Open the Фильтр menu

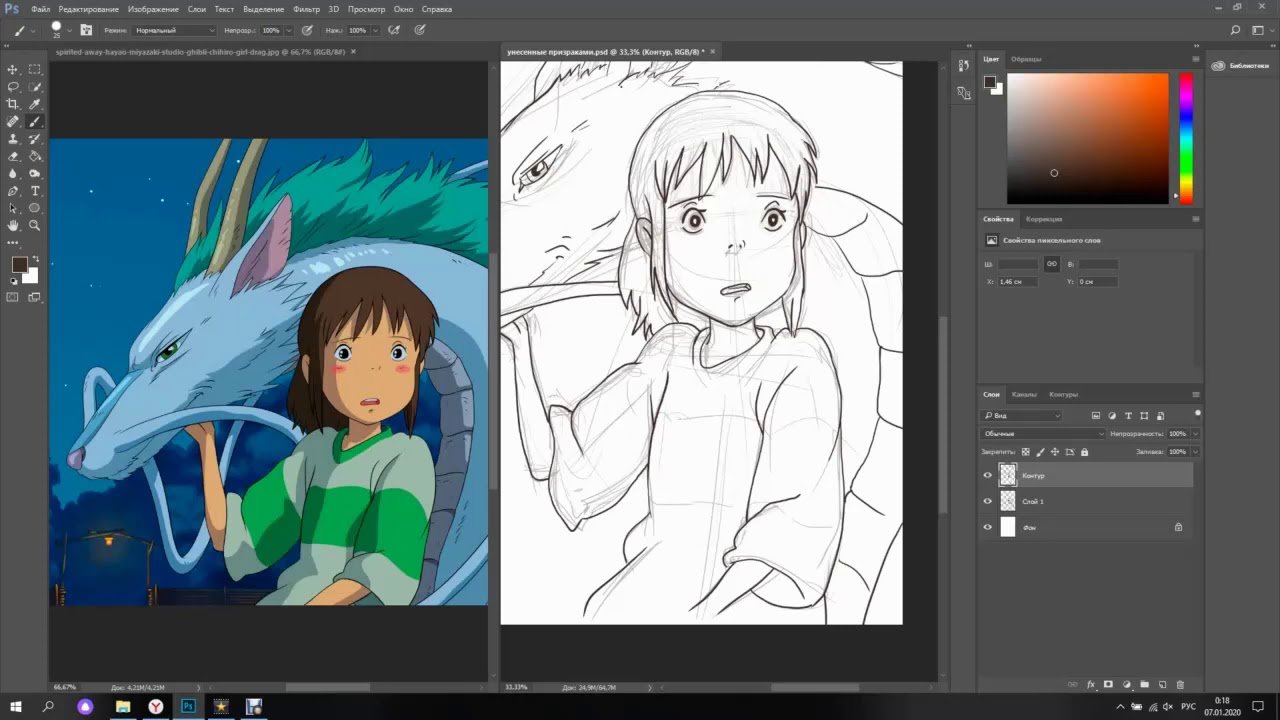click(307, 9)
